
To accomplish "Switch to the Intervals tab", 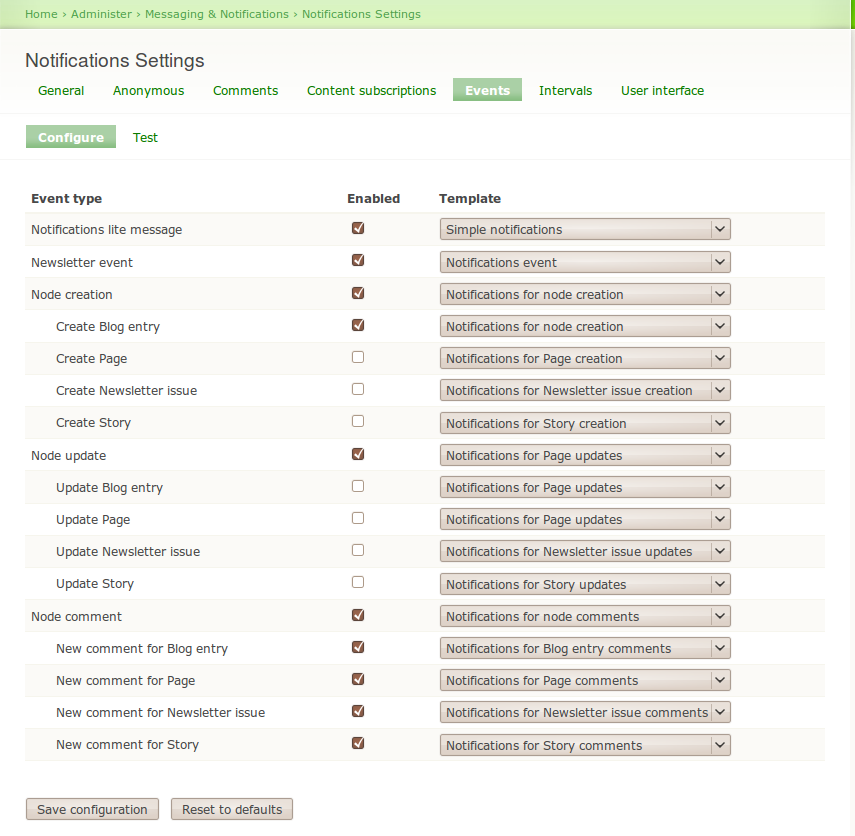I will 565,90.
